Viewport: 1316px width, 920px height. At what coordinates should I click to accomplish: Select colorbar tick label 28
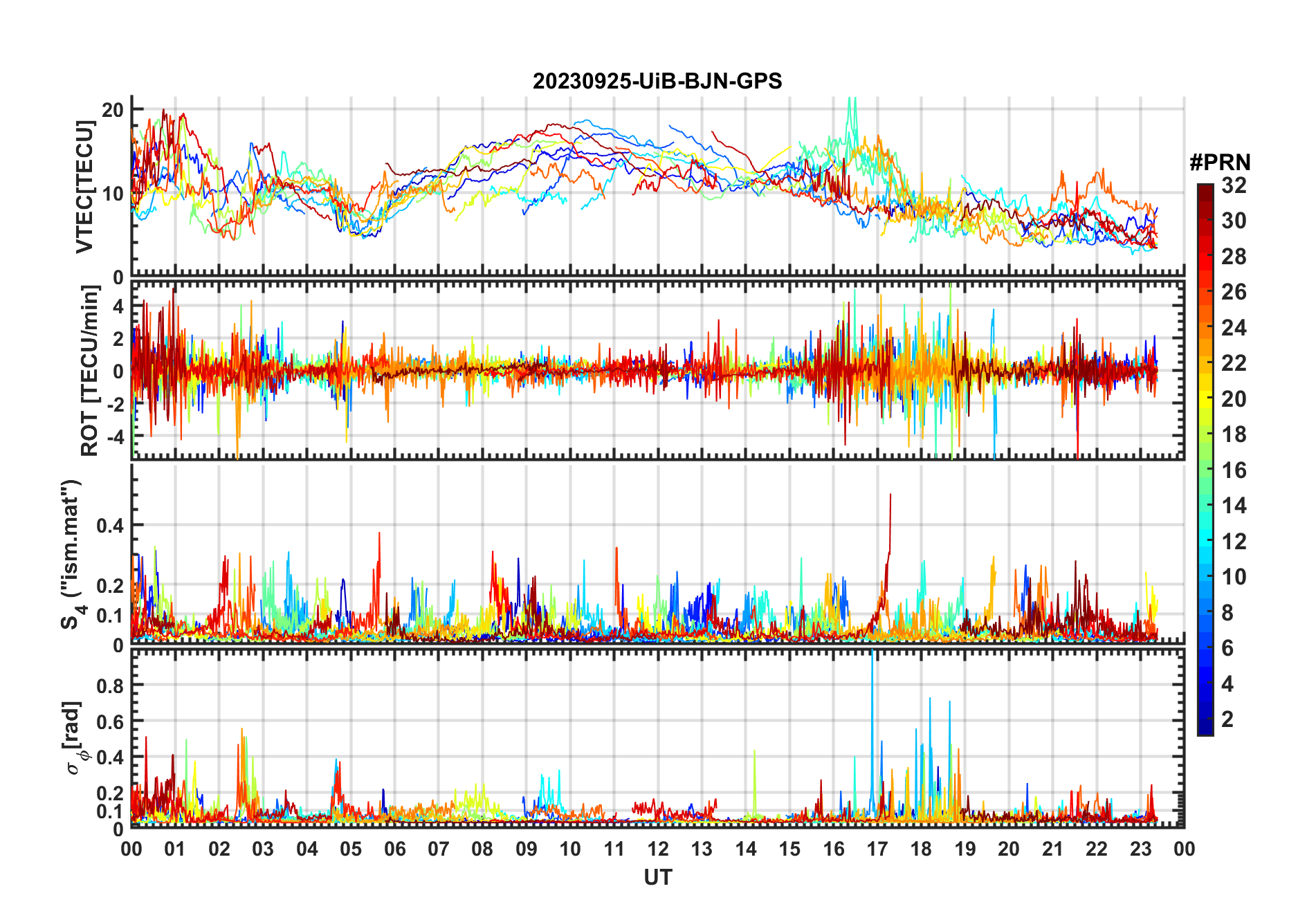(x=1234, y=257)
